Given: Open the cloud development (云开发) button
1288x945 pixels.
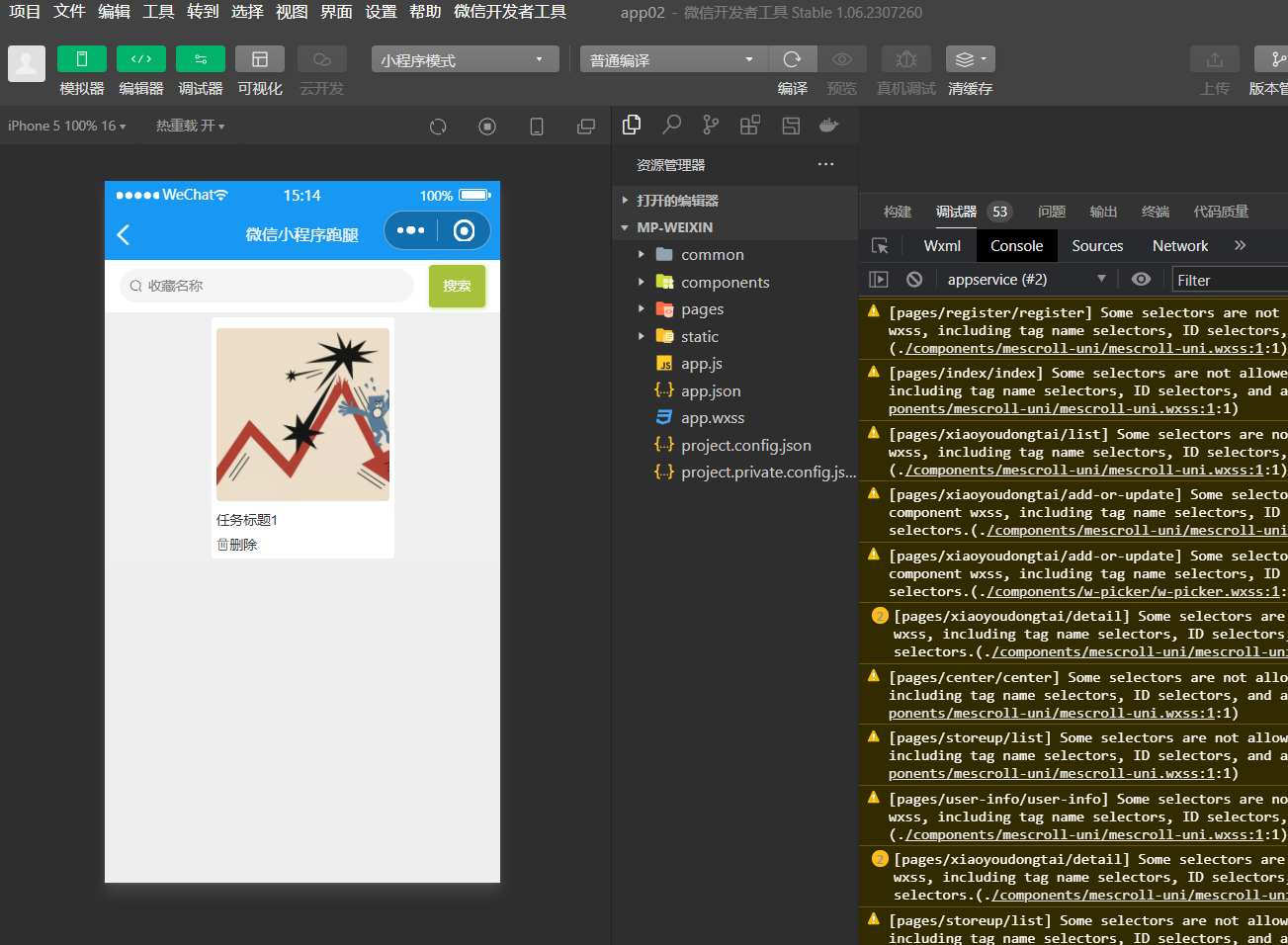Looking at the screenshot, I should [322, 59].
